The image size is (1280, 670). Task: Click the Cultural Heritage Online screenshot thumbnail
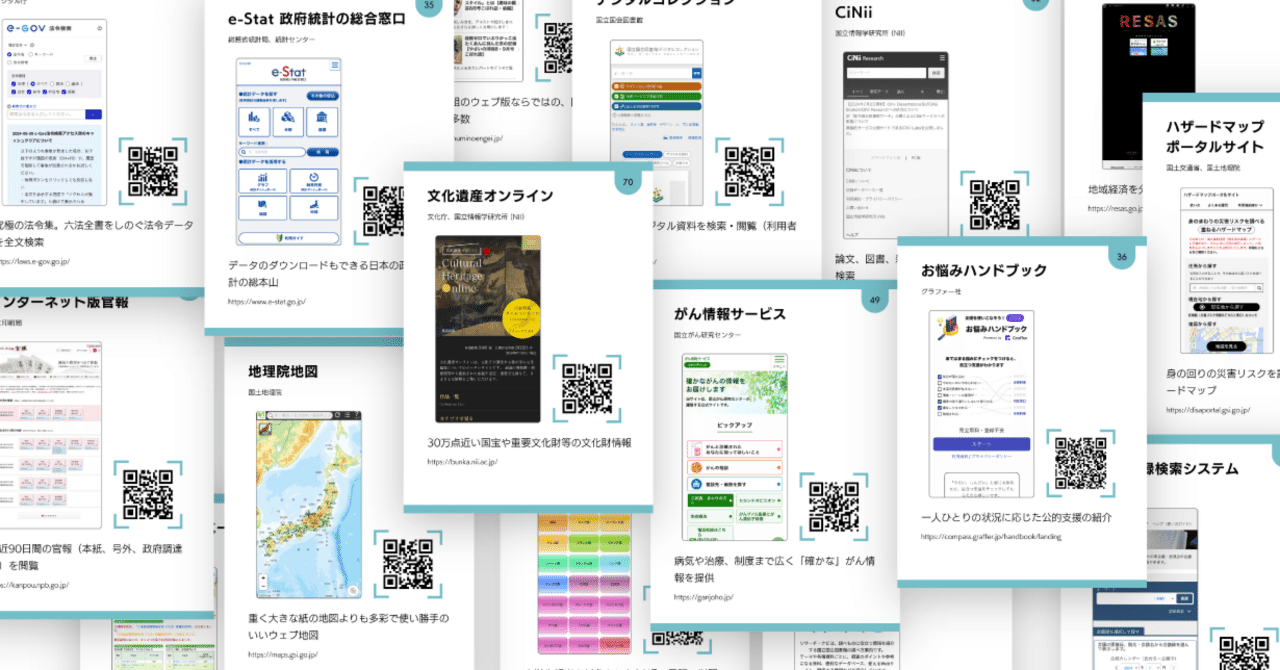coord(488,329)
